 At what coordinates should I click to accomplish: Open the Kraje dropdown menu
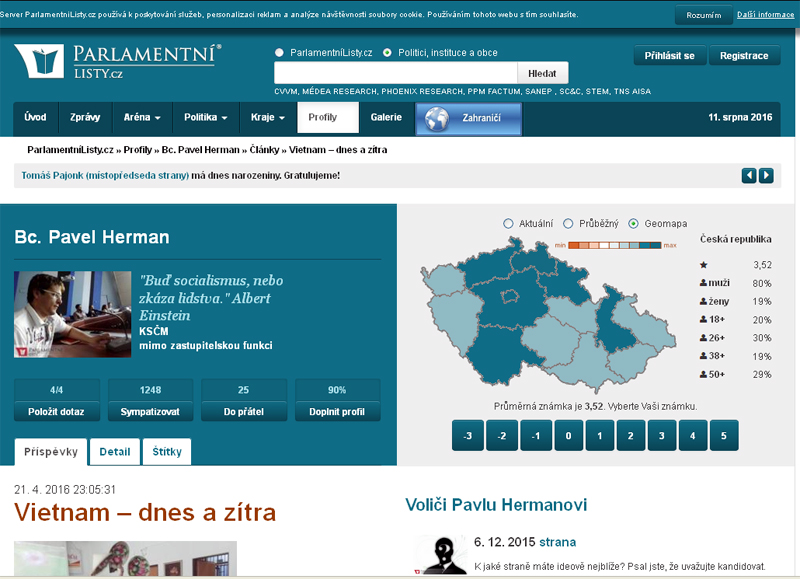[x=268, y=118]
